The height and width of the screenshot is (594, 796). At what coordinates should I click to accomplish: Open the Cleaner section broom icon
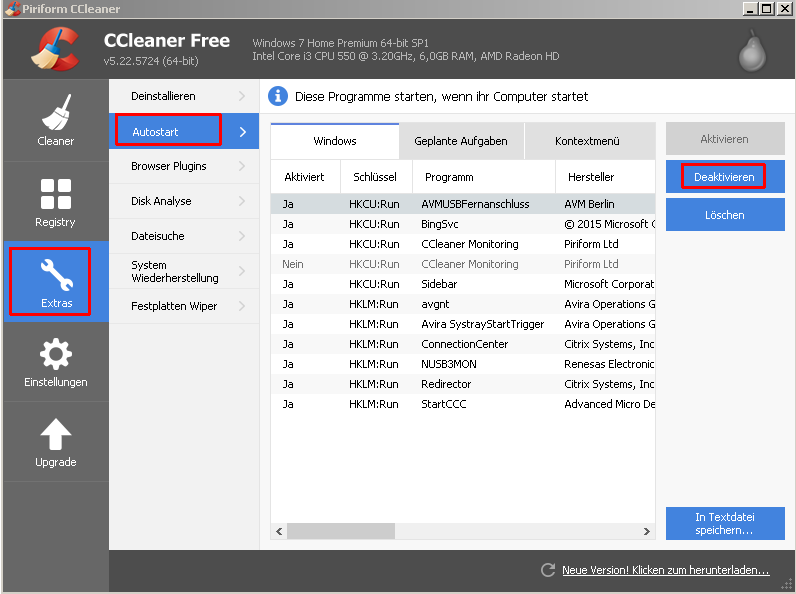pos(56,112)
